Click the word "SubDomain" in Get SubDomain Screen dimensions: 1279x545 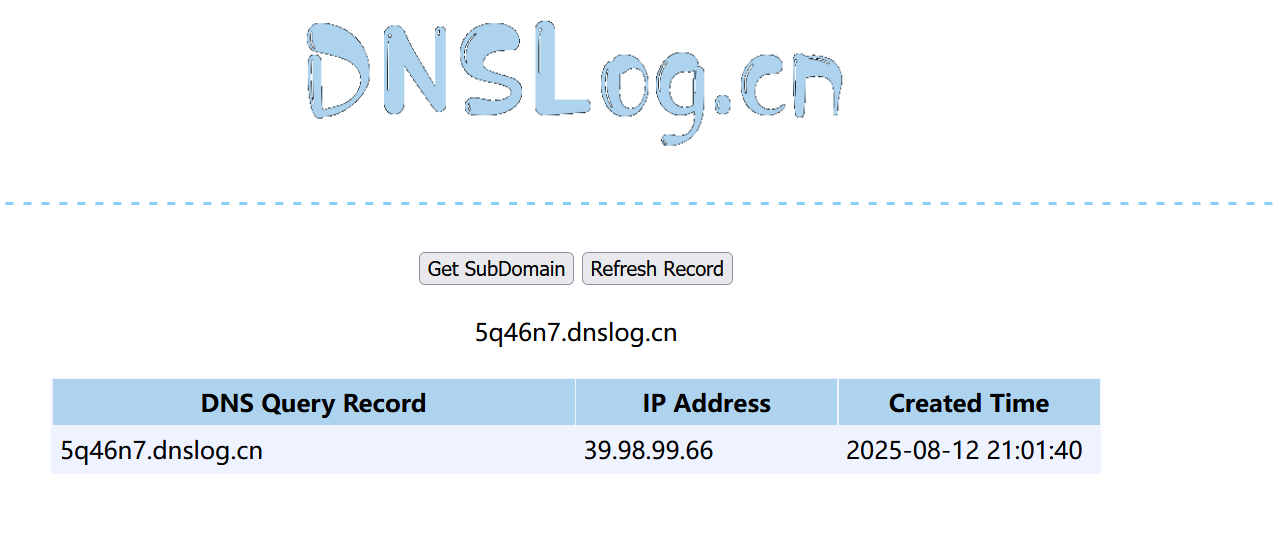(516, 269)
